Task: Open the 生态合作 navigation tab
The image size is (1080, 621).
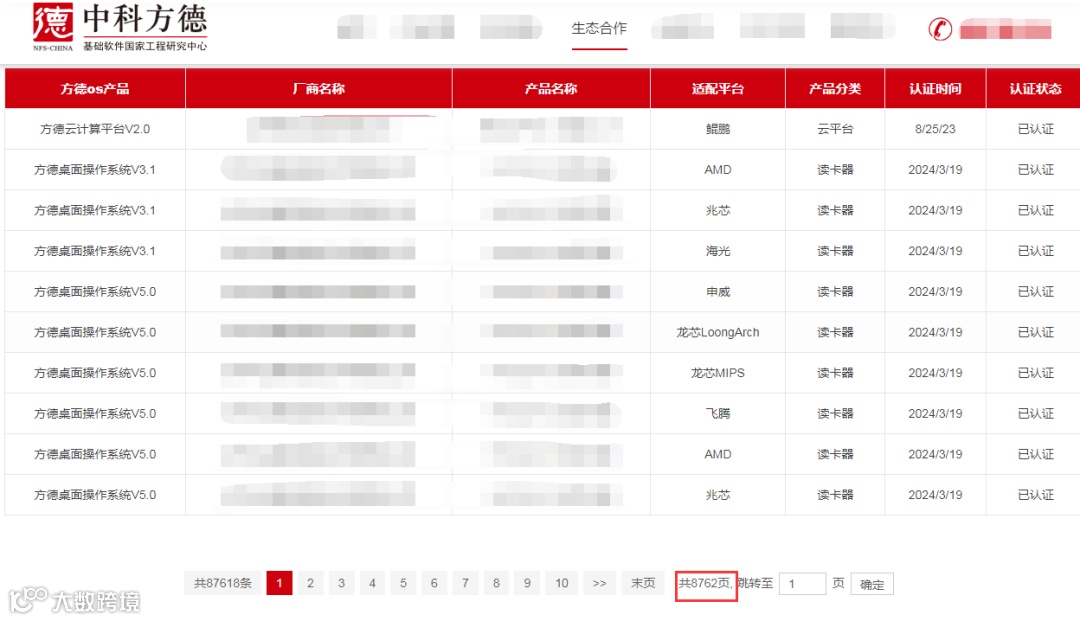Action: click(x=599, y=28)
